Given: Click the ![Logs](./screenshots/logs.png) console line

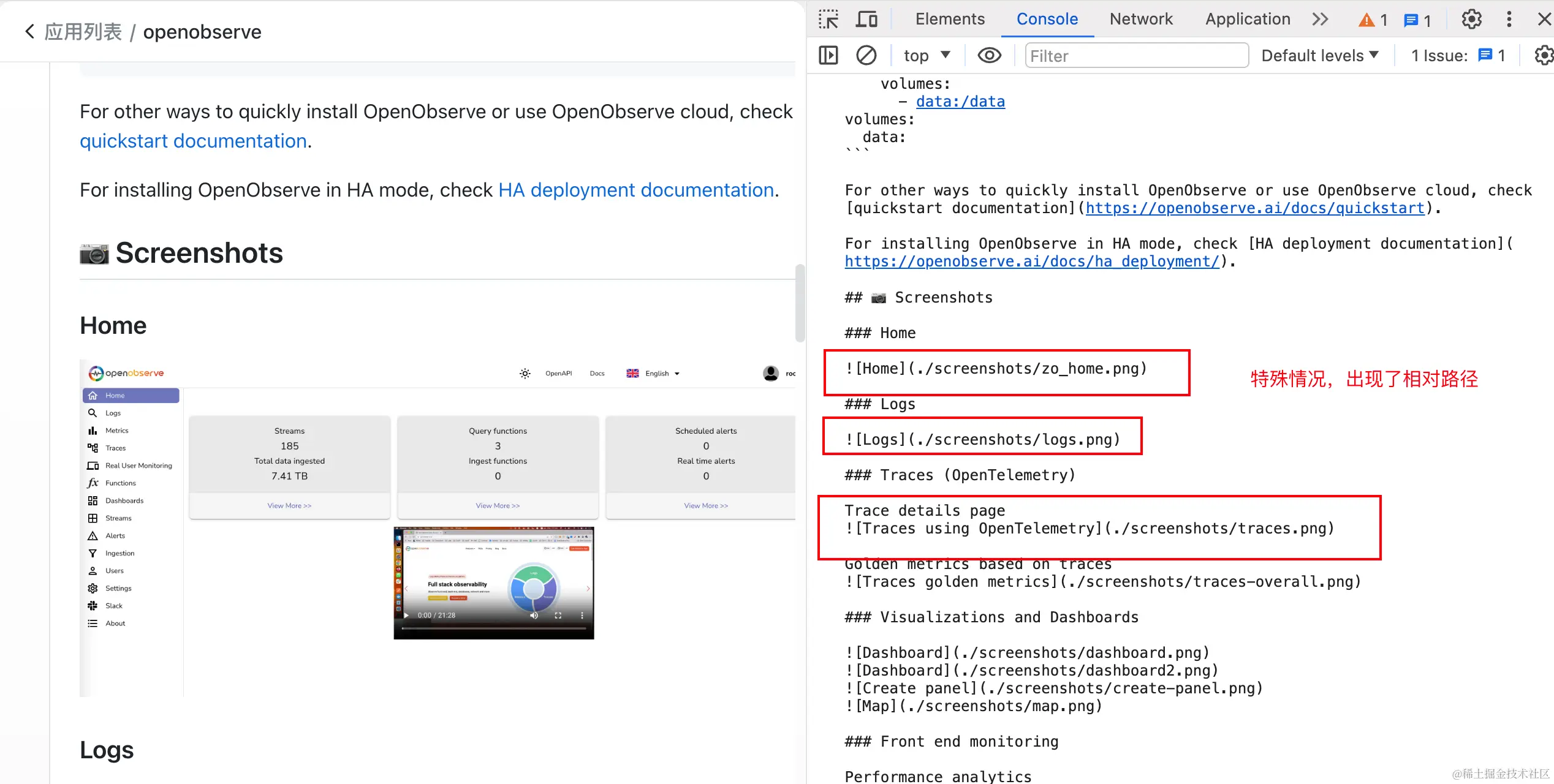Looking at the screenshot, I should click(982, 440).
